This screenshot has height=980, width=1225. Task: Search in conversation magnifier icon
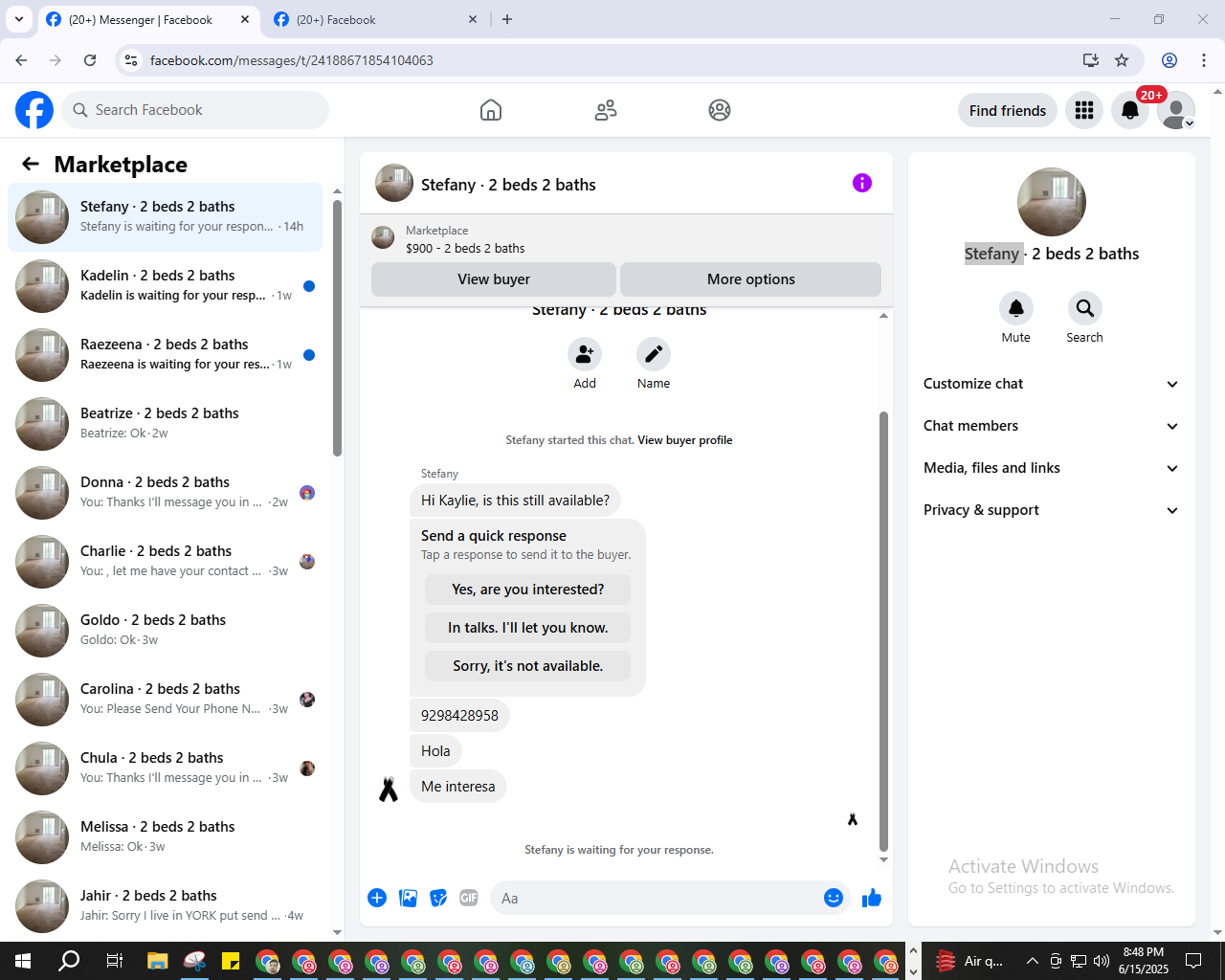[1084, 308]
